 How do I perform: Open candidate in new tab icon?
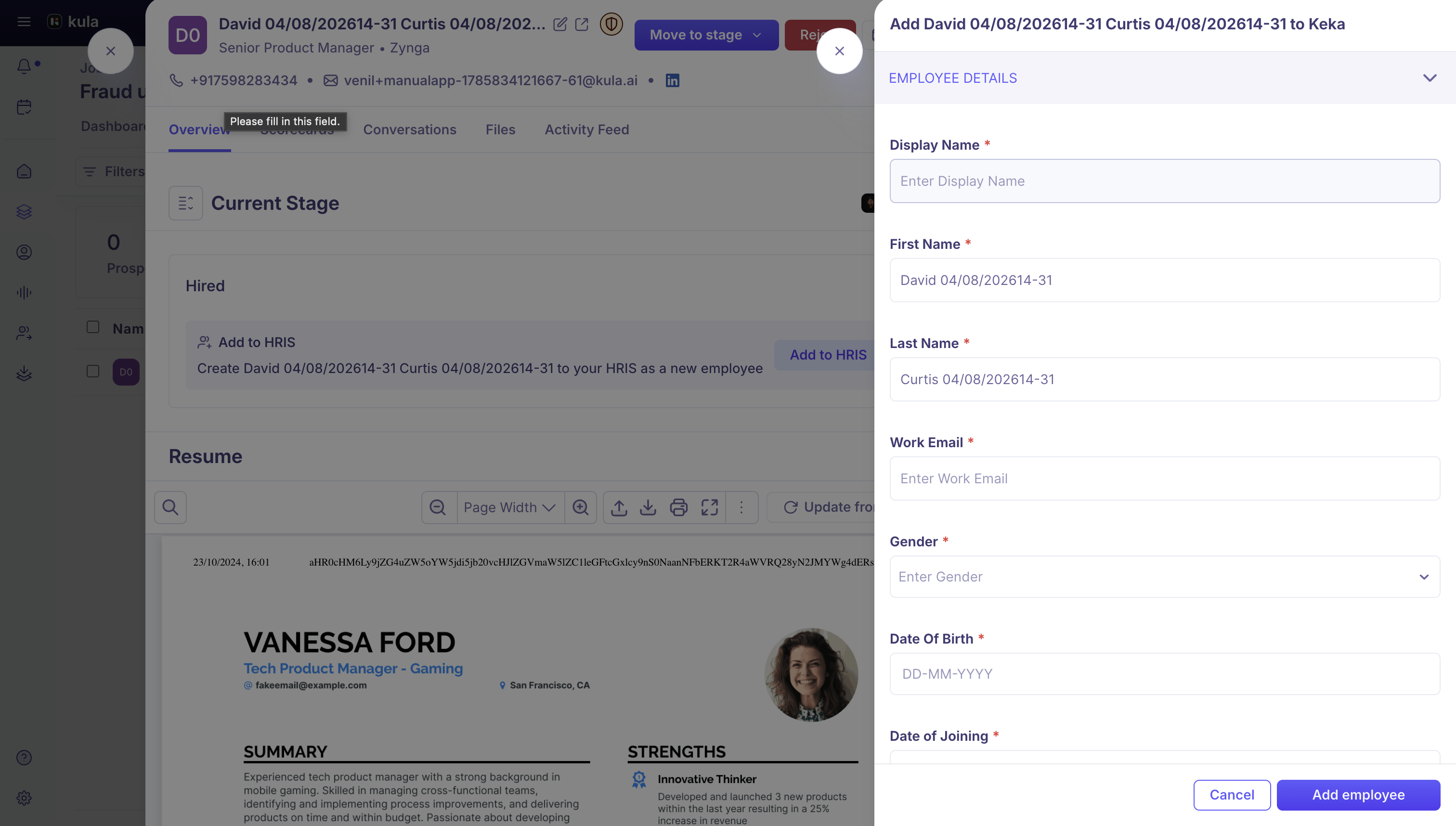[582, 24]
